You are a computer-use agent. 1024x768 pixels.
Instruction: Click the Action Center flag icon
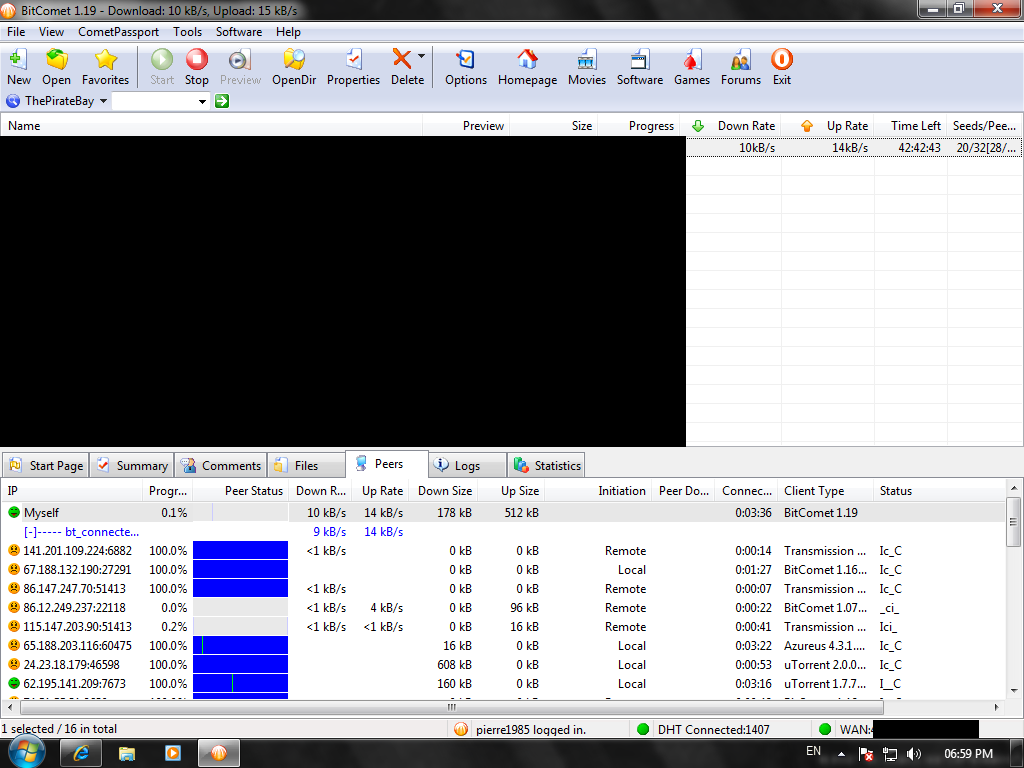[x=866, y=754]
